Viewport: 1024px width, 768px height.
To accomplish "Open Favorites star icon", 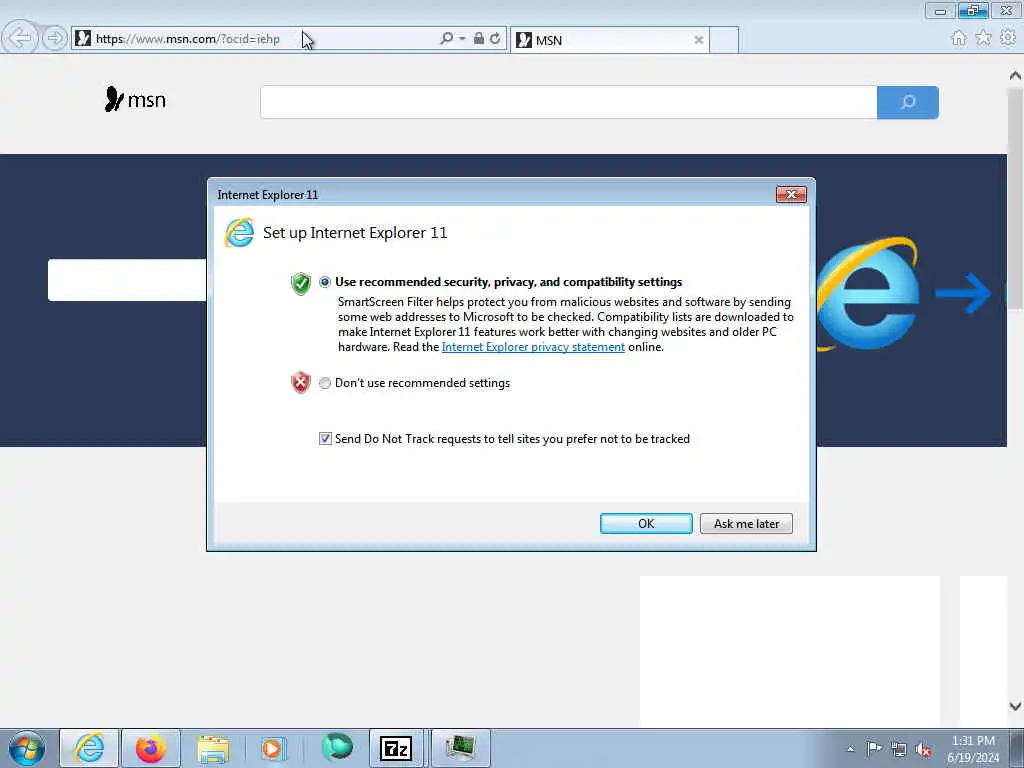I will point(984,38).
